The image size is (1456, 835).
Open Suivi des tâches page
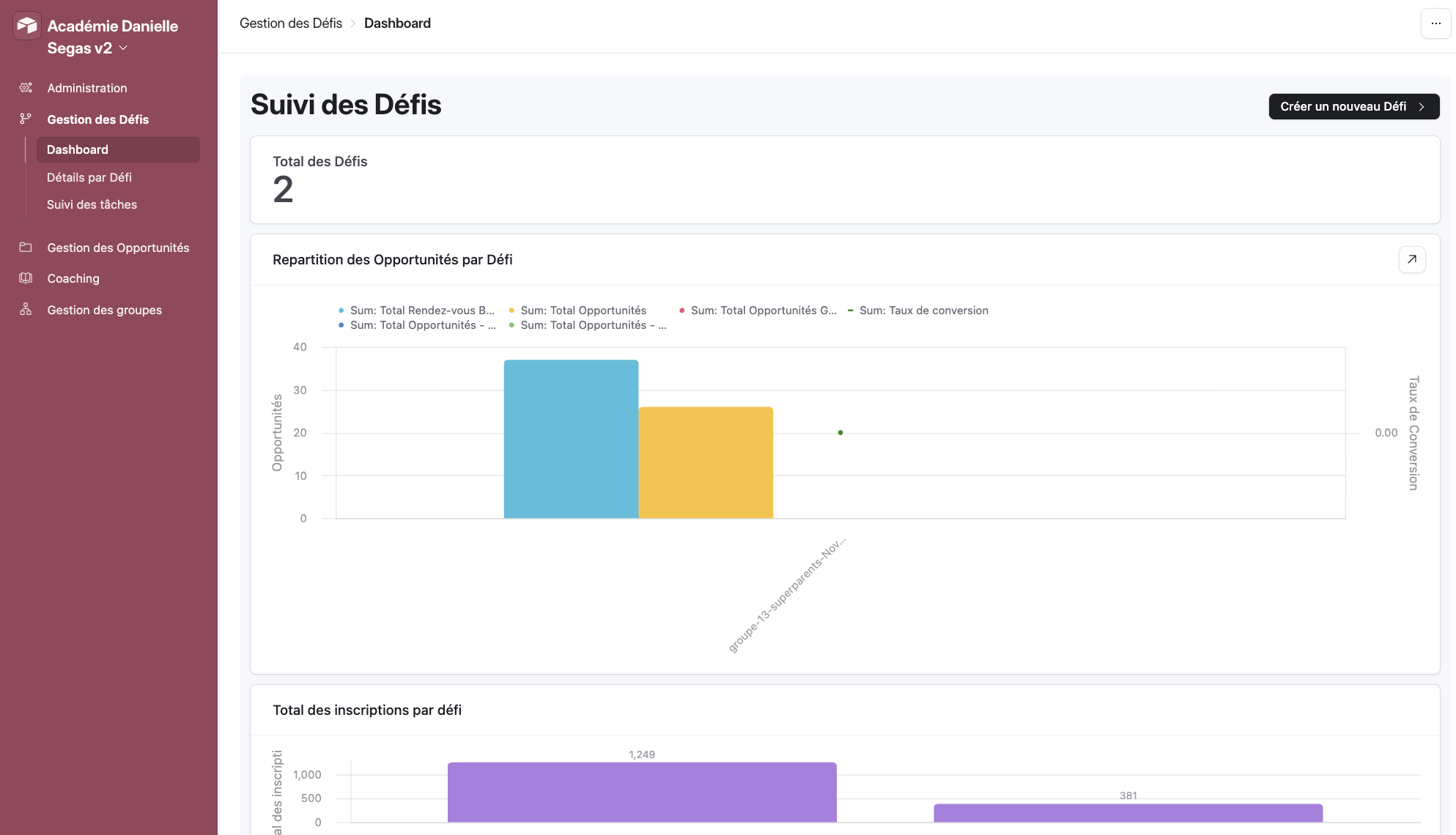[92, 204]
